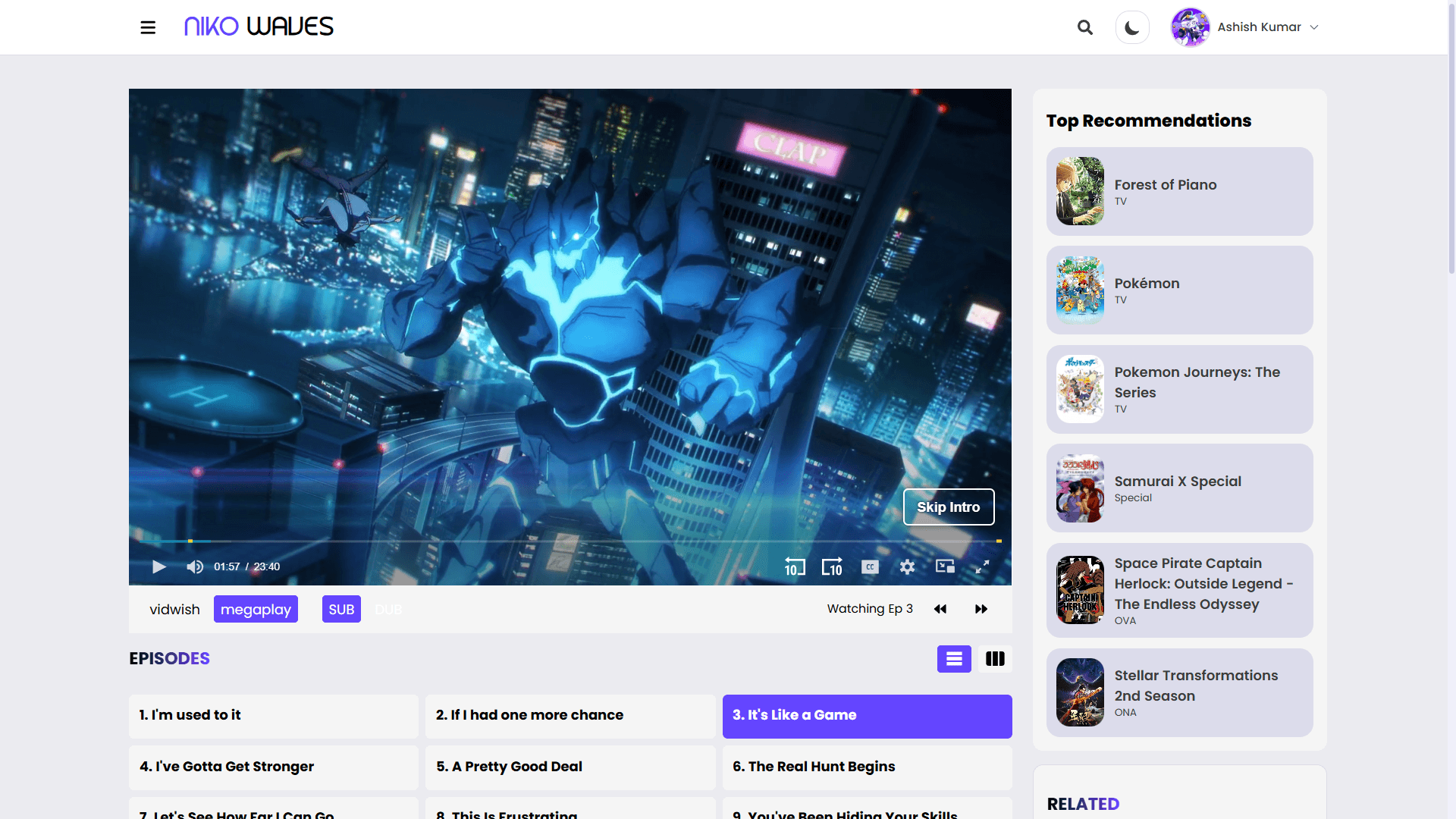Toggle dark mode moon button
This screenshot has height=819, width=1456.
point(1132,27)
